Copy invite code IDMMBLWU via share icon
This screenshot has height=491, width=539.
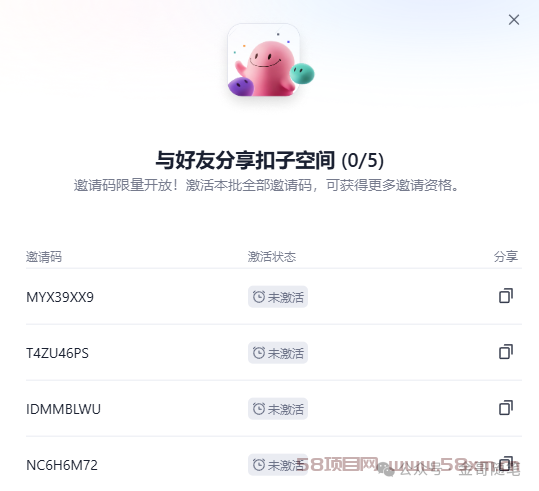[x=506, y=408]
